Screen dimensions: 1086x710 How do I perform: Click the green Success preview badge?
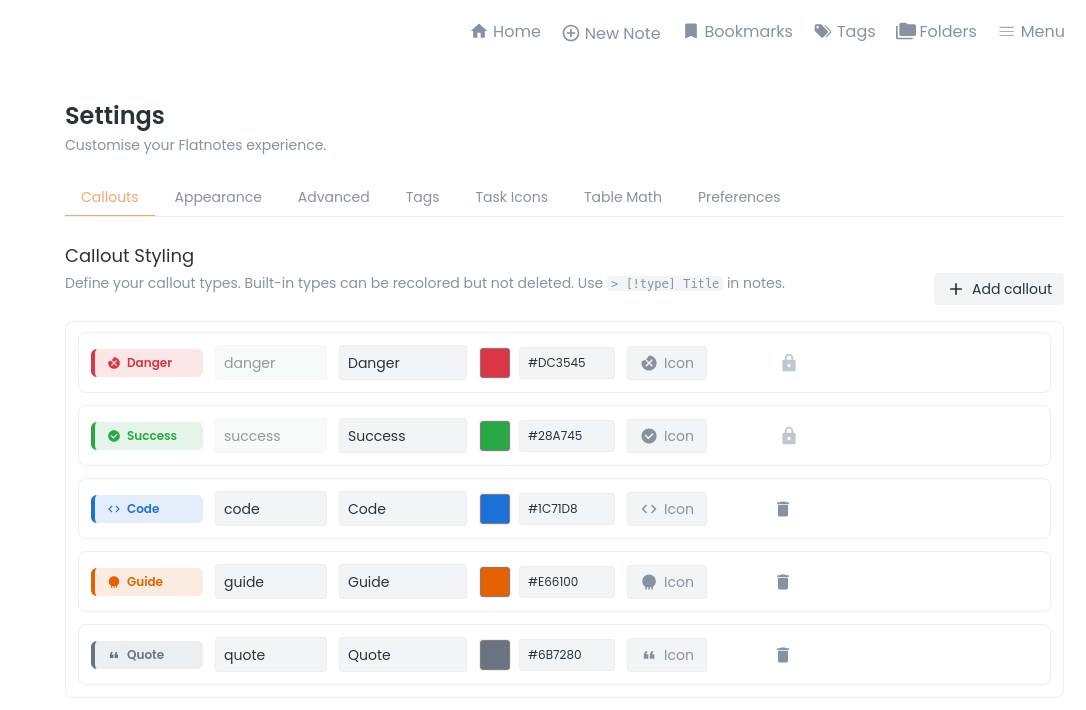click(x=147, y=436)
